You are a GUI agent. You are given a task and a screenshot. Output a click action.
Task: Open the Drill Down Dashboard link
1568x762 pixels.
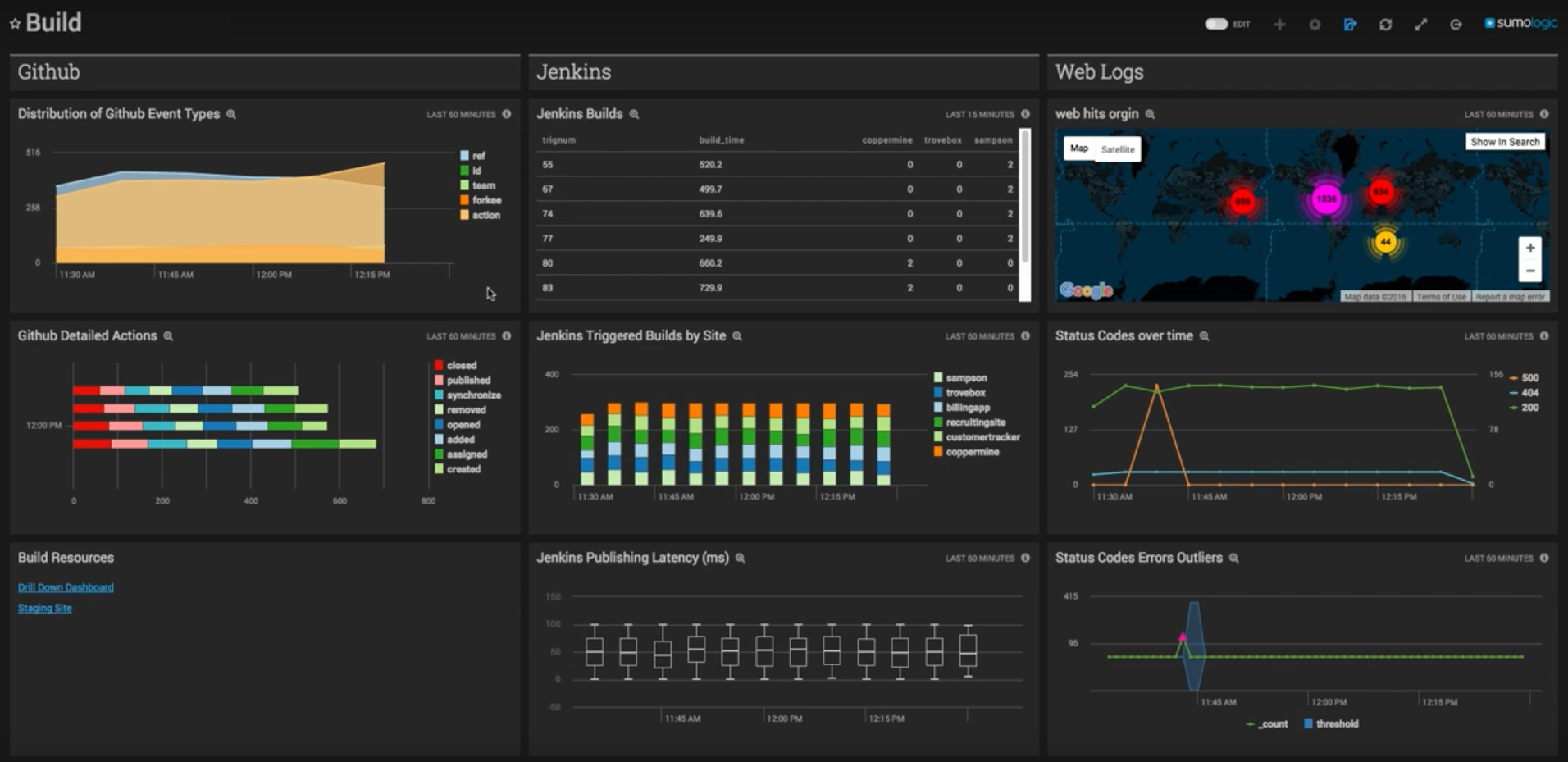click(66, 587)
